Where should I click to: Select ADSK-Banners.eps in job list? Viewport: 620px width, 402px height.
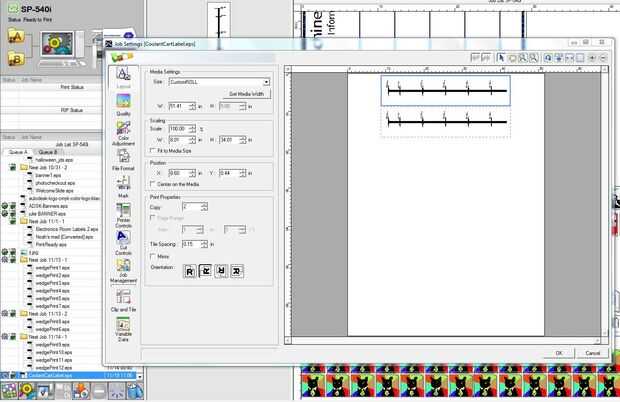click(48, 206)
